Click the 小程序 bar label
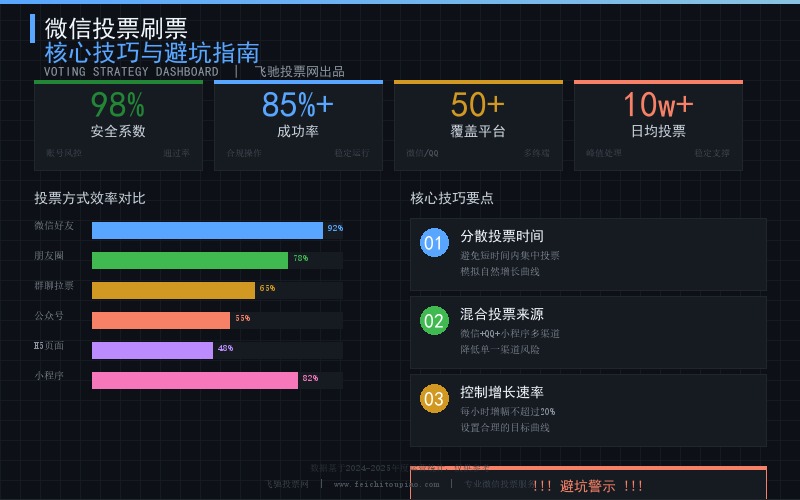This screenshot has width=800, height=500. pyautogui.click(x=49, y=376)
